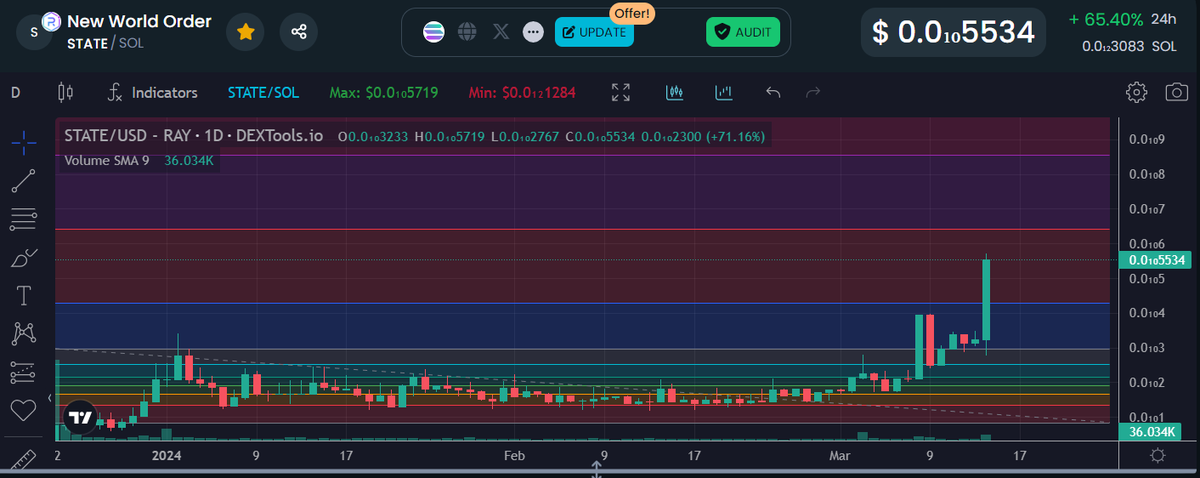Collapse the drawing toolbar arrow
The width and height of the screenshot is (1200, 478).
(x=49, y=398)
